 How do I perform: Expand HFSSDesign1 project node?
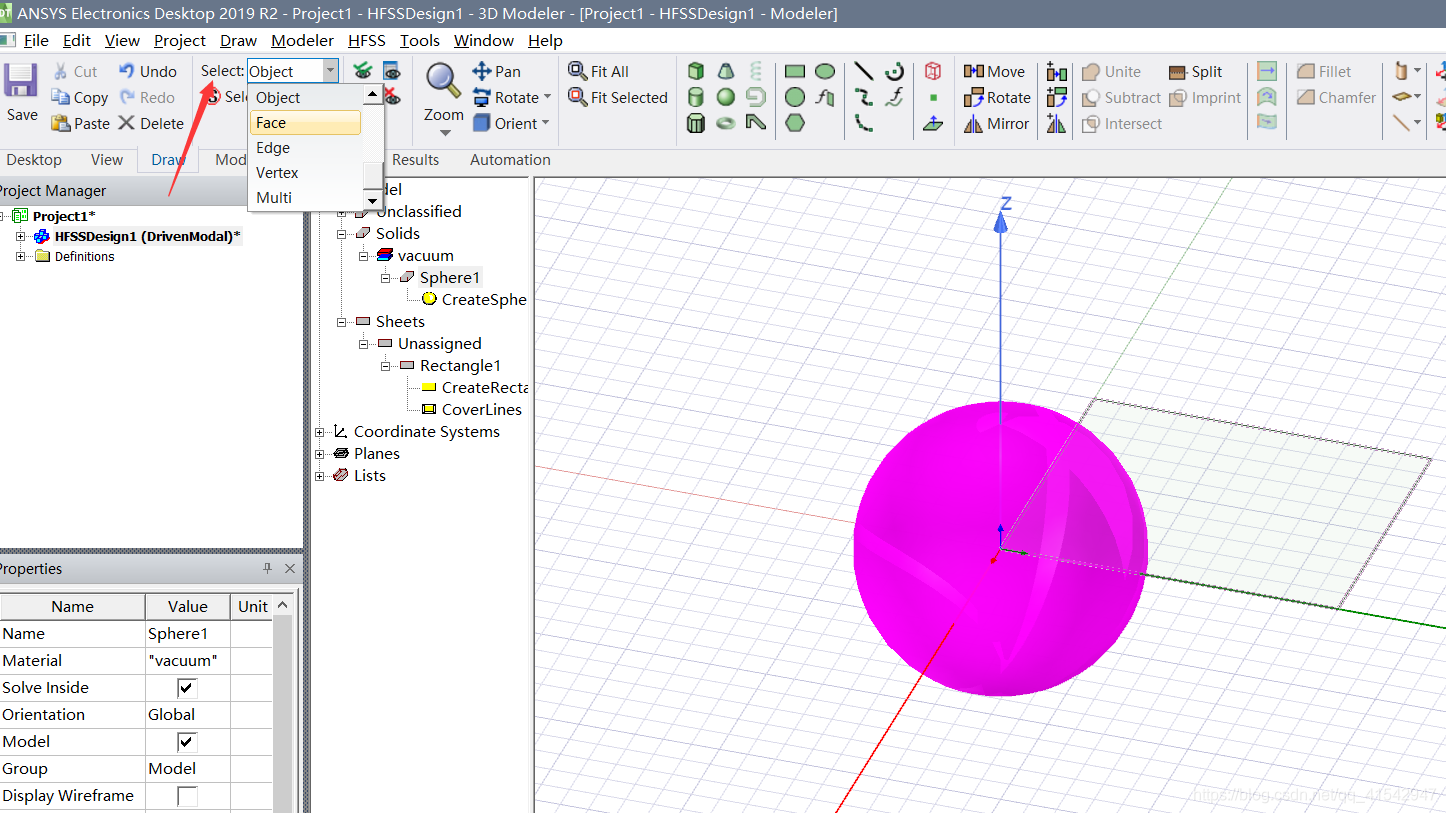tap(21, 236)
